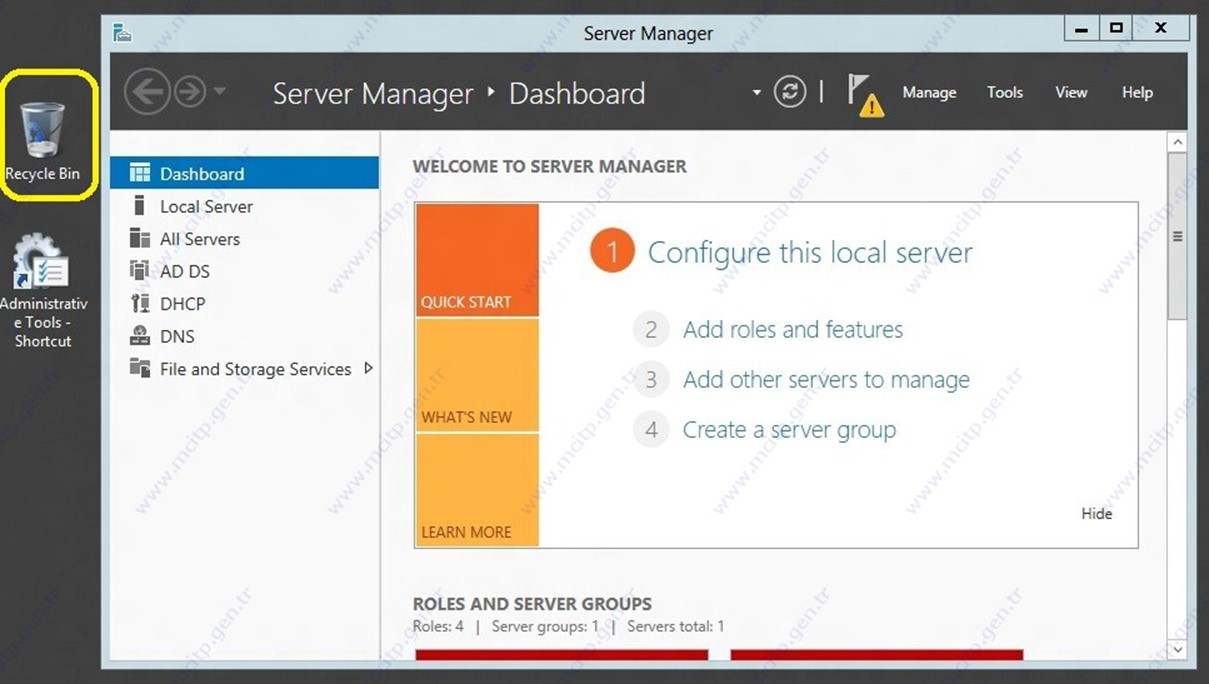Click the All Servers icon

(140, 238)
